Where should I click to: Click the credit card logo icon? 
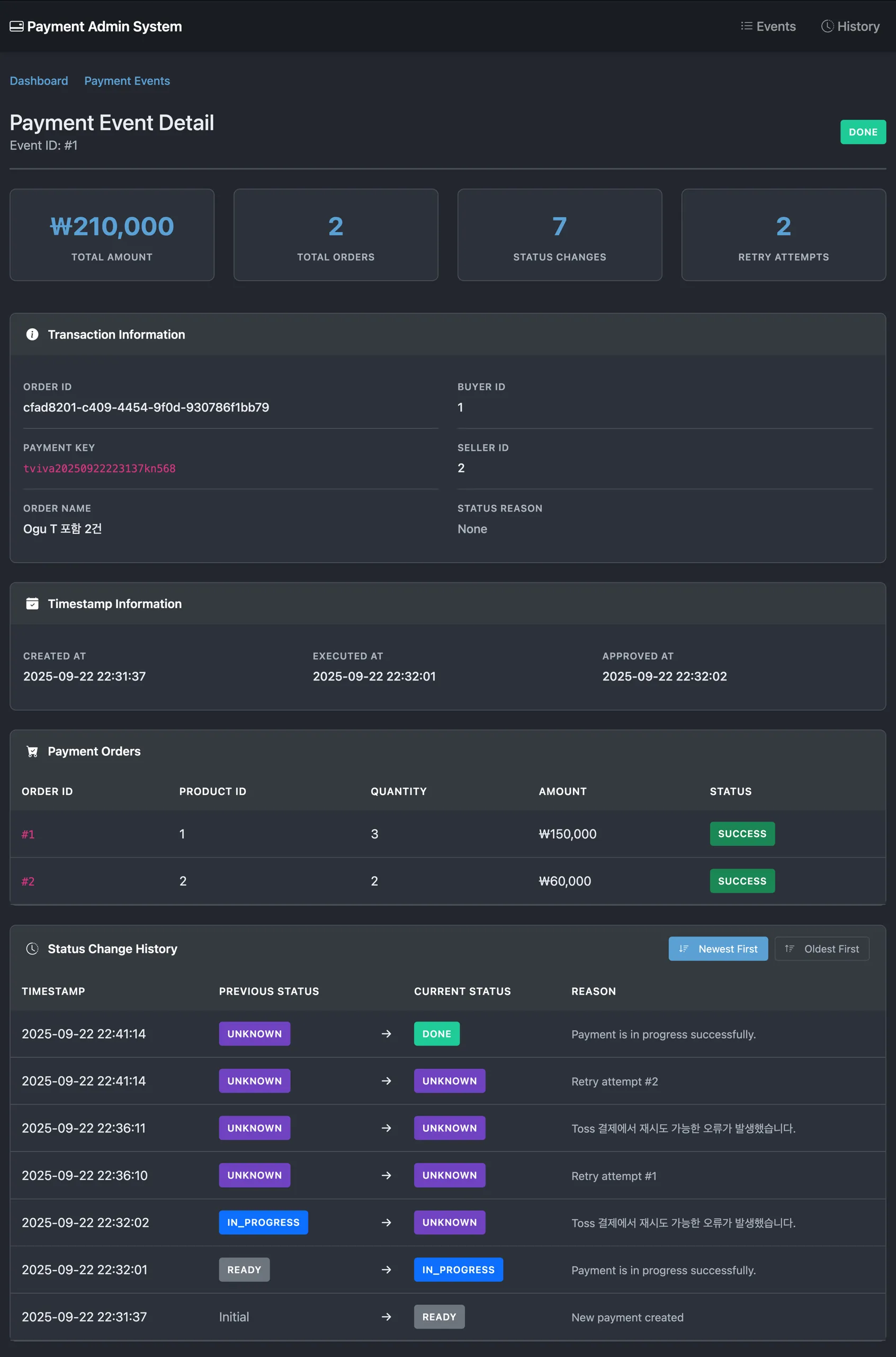coord(16,26)
